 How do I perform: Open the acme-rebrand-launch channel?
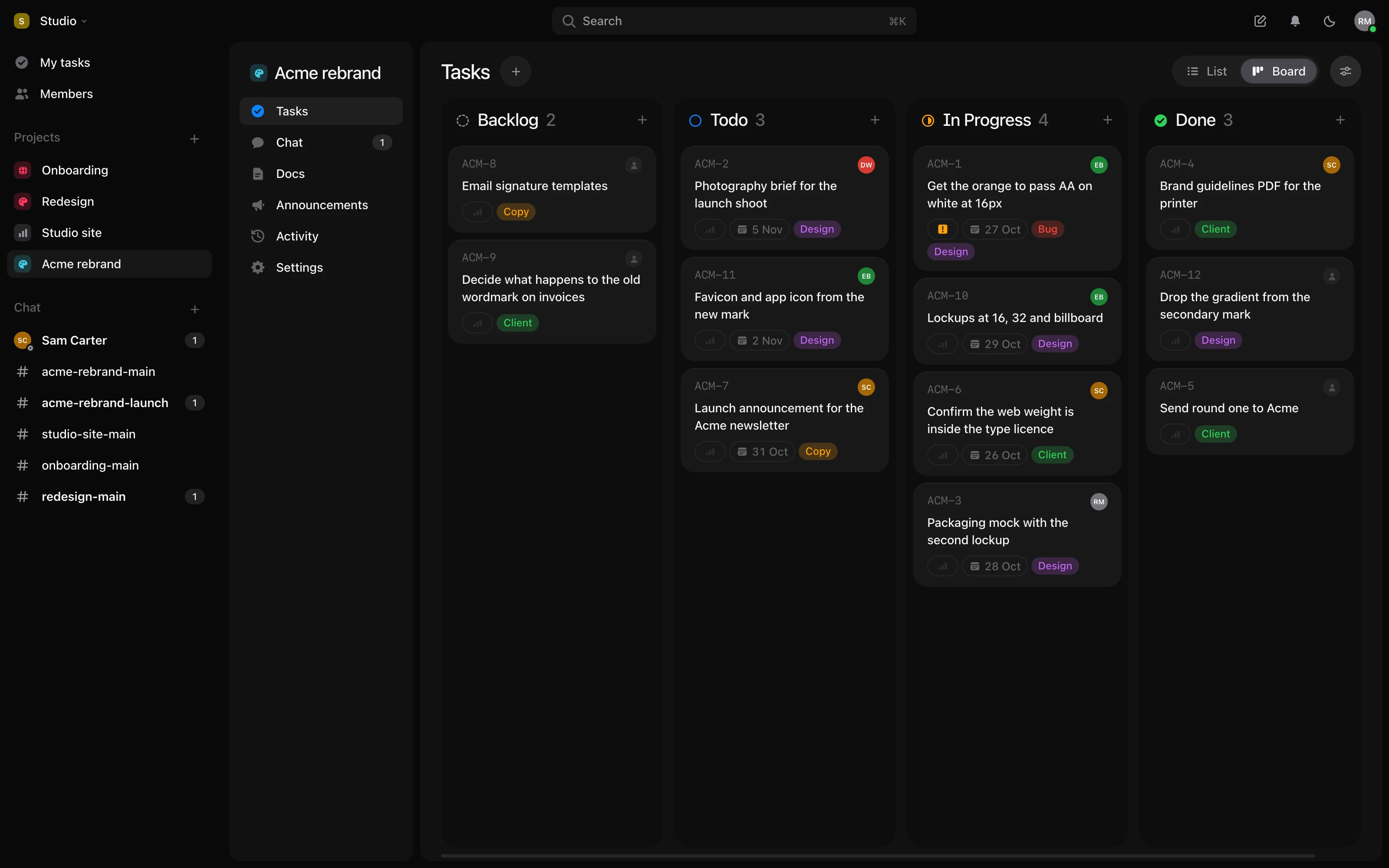(109, 403)
